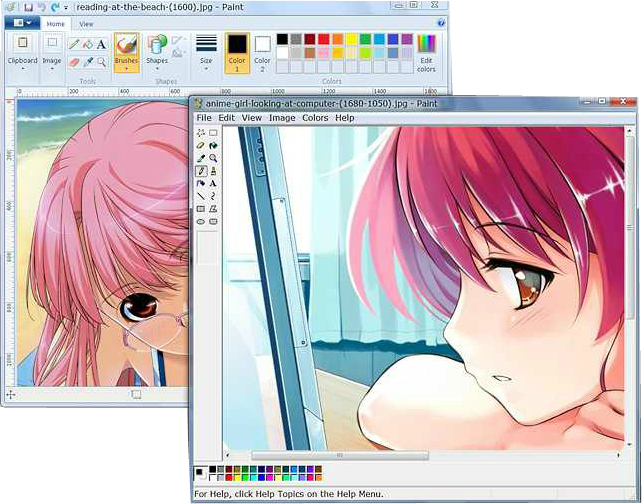Screen dimensions: 642x504
Task: Select Fill with color in ribbon Tools group
Action: (x=88, y=44)
